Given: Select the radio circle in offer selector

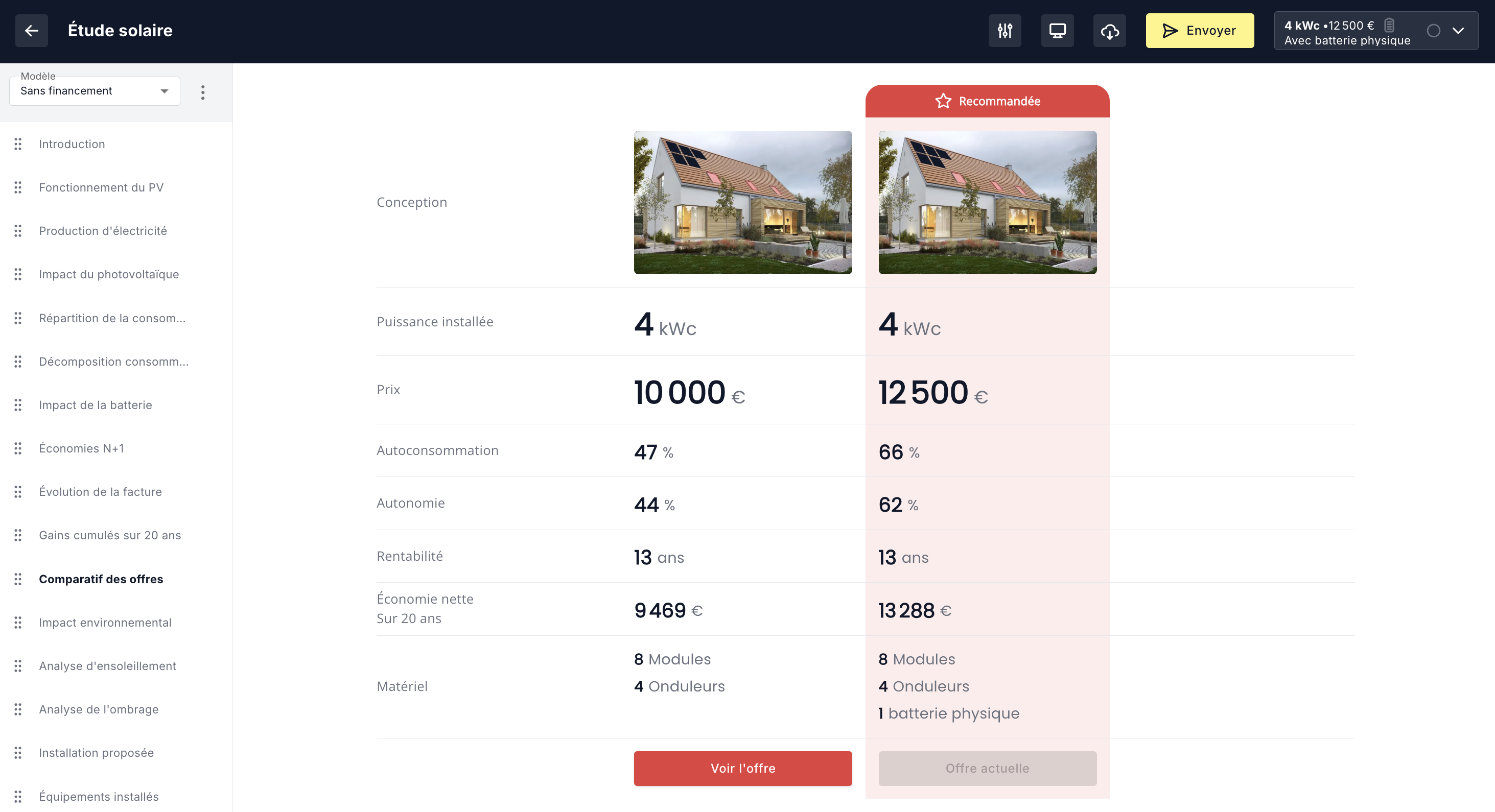Looking at the screenshot, I should [1433, 31].
